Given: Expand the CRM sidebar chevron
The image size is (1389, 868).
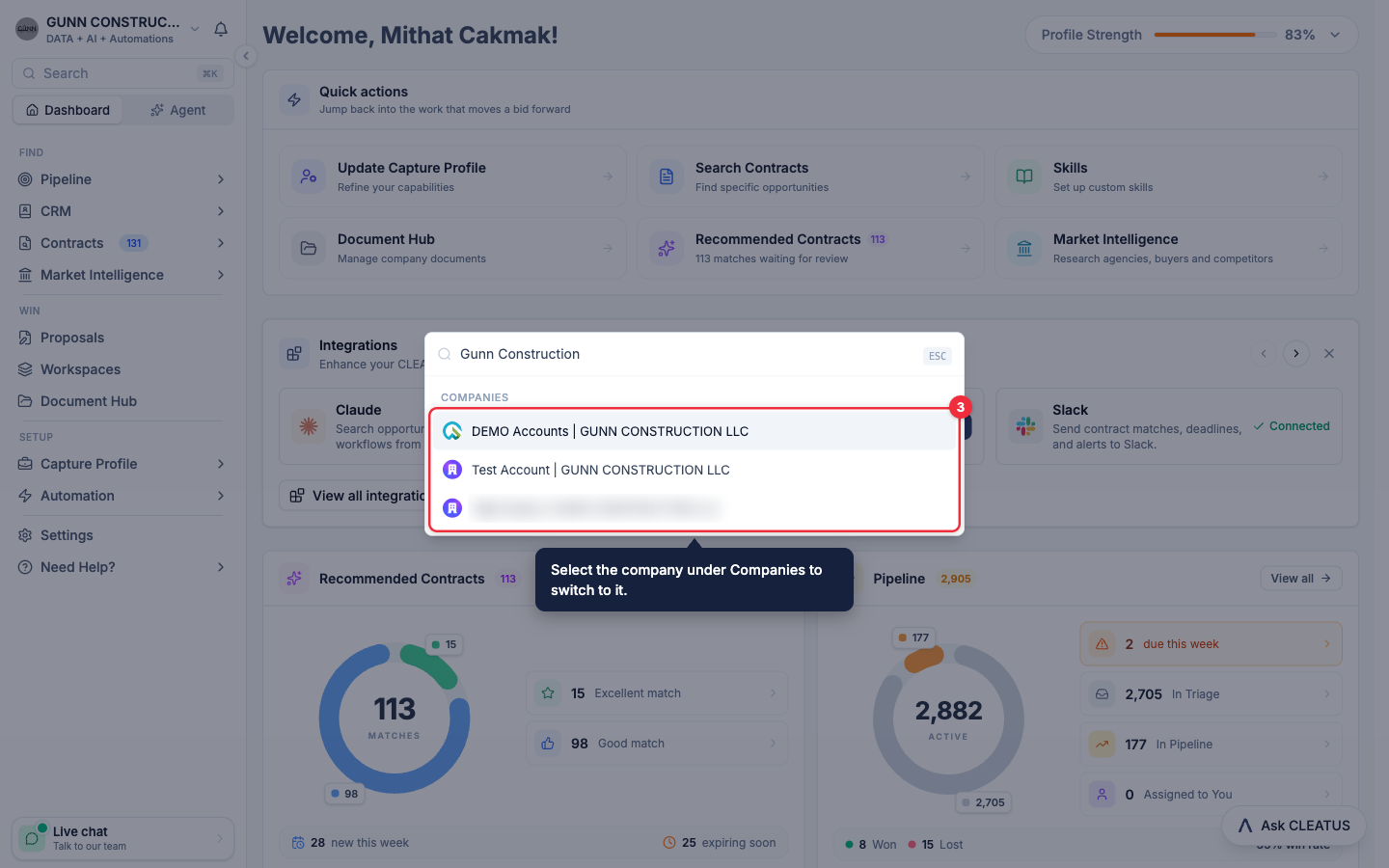Looking at the screenshot, I should point(221,211).
